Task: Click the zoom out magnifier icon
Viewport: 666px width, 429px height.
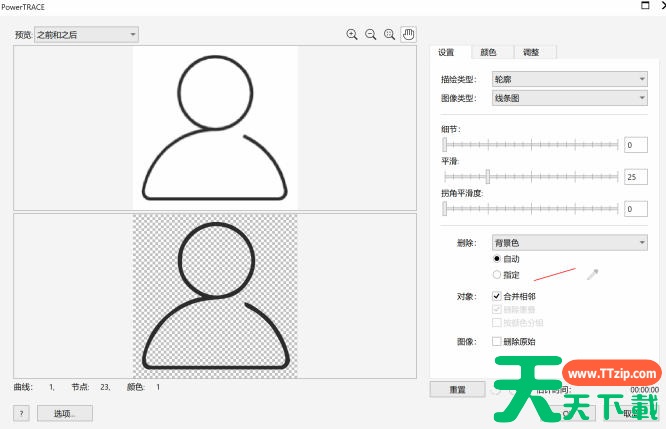Action: coord(370,34)
